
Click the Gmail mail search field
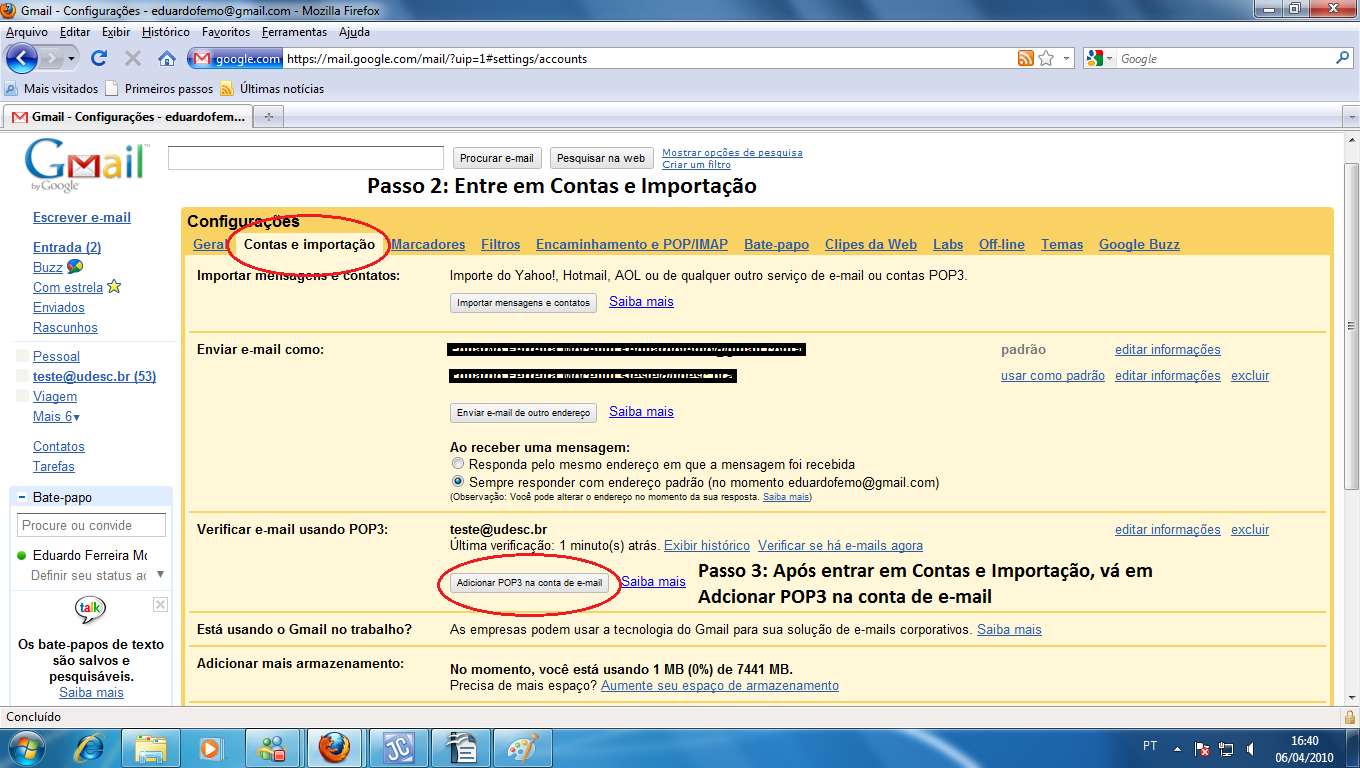pyautogui.click(x=306, y=158)
